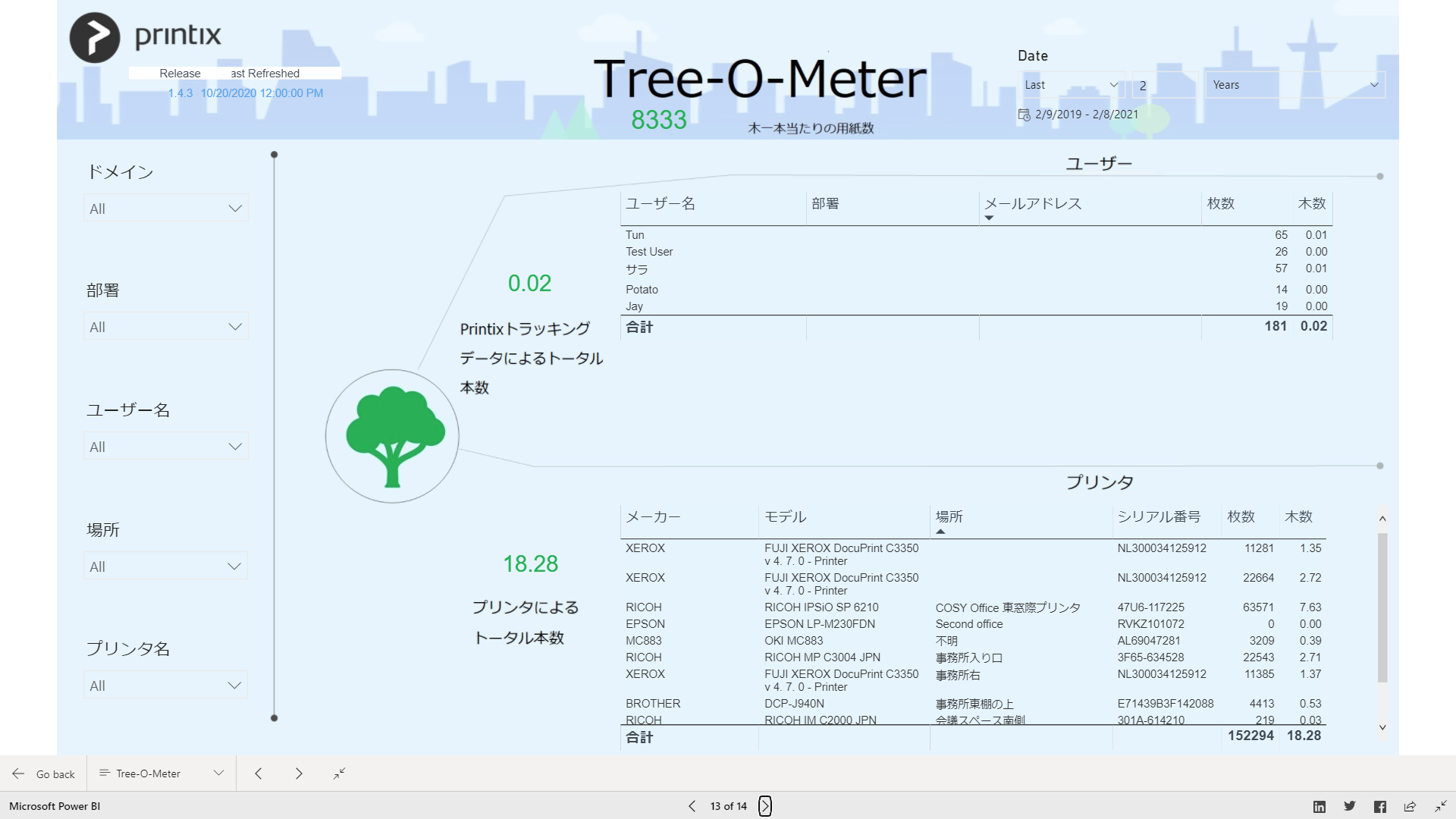Viewport: 1456px width, 819px height.
Task: Click the Go back arrow
Action: tap(18, 773)
